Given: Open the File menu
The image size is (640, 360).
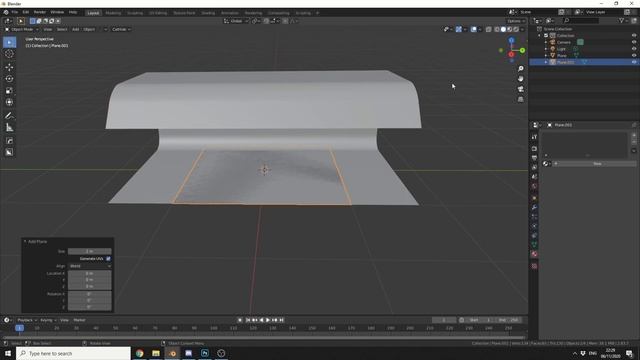Looking at the screenshot, I should (x=15, y=12).
